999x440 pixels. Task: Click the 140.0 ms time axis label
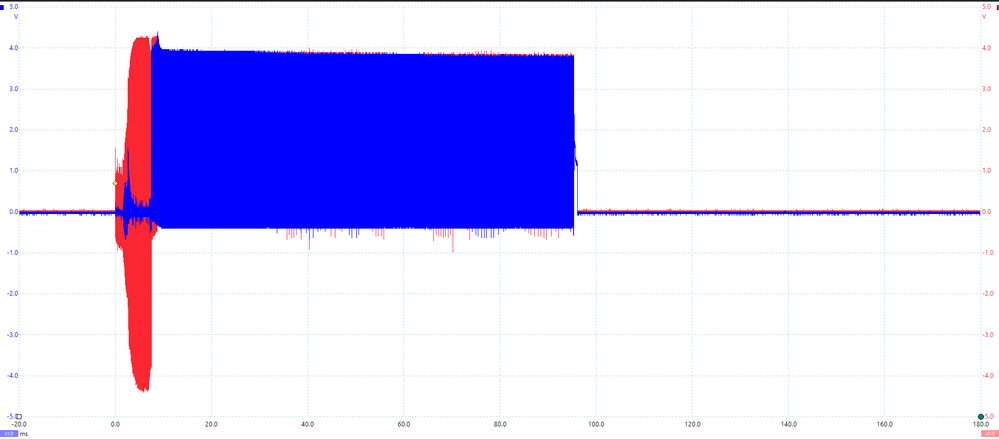coord(788,423)
